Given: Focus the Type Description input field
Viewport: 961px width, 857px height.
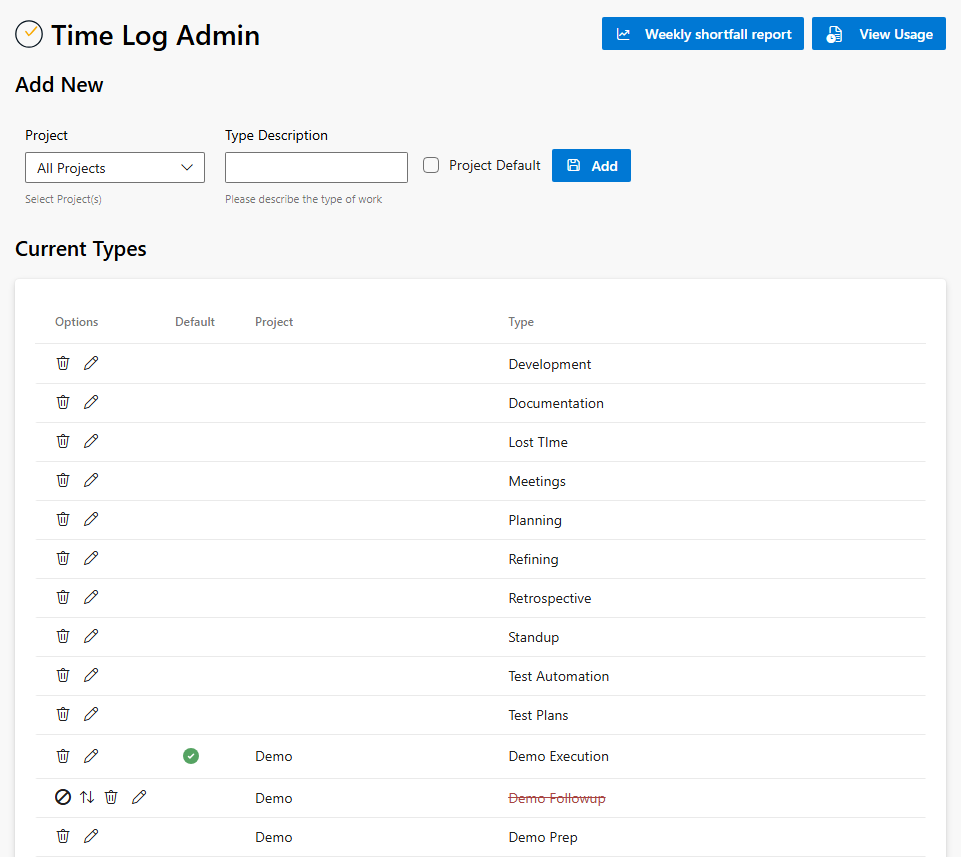Looking at the screenshot, I should 316,167.
